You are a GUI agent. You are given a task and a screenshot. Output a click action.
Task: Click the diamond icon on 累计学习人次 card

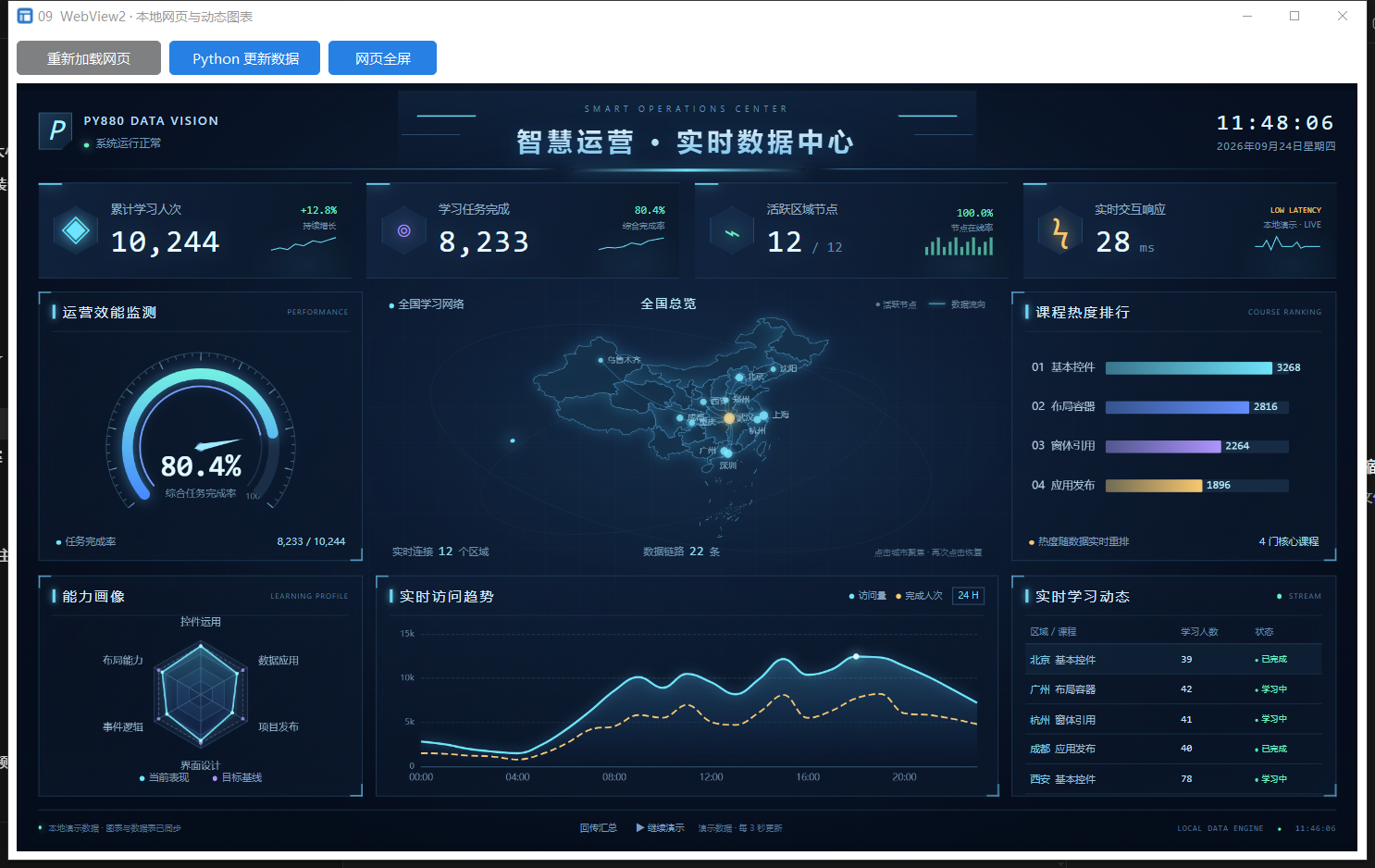tap(76, 231)
